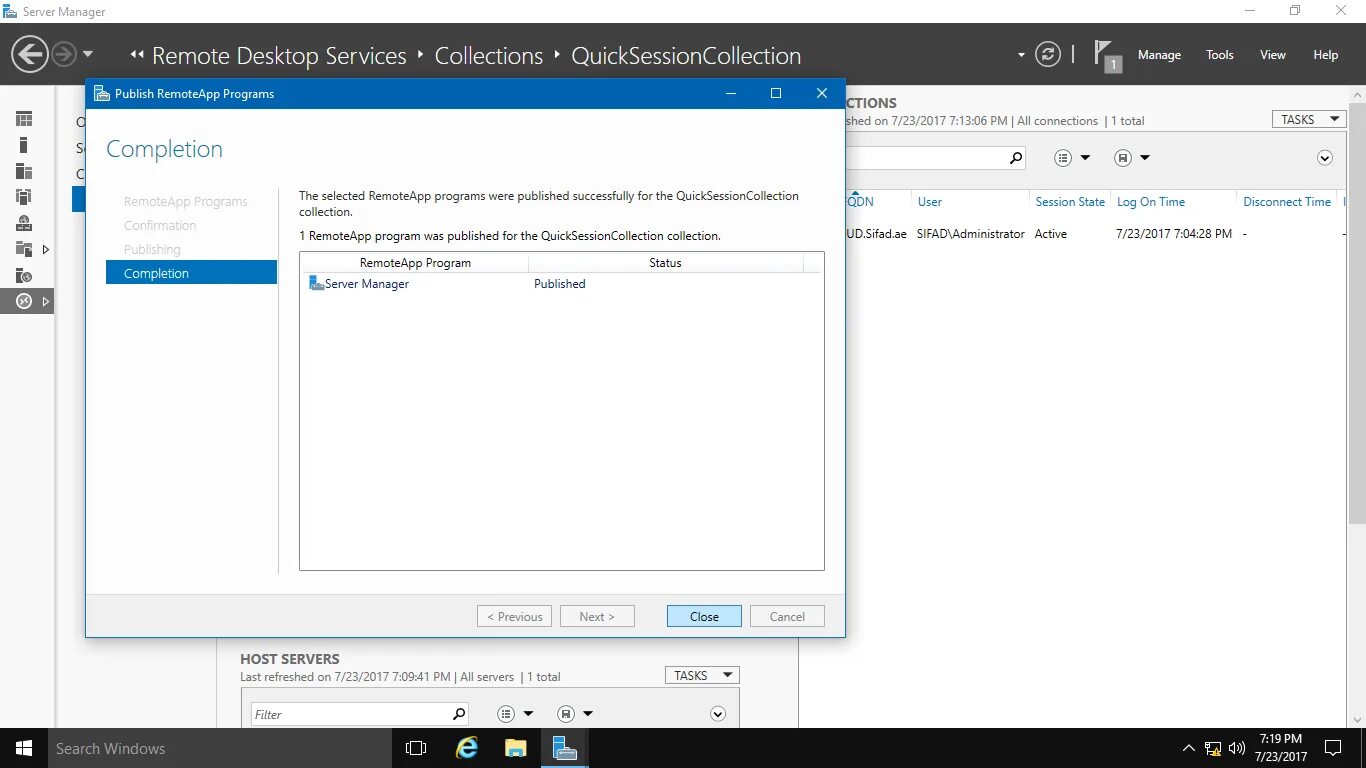
Task: Expand the Remote Desktop Services sidebar arrow
Action: click(x=45, y=301)
